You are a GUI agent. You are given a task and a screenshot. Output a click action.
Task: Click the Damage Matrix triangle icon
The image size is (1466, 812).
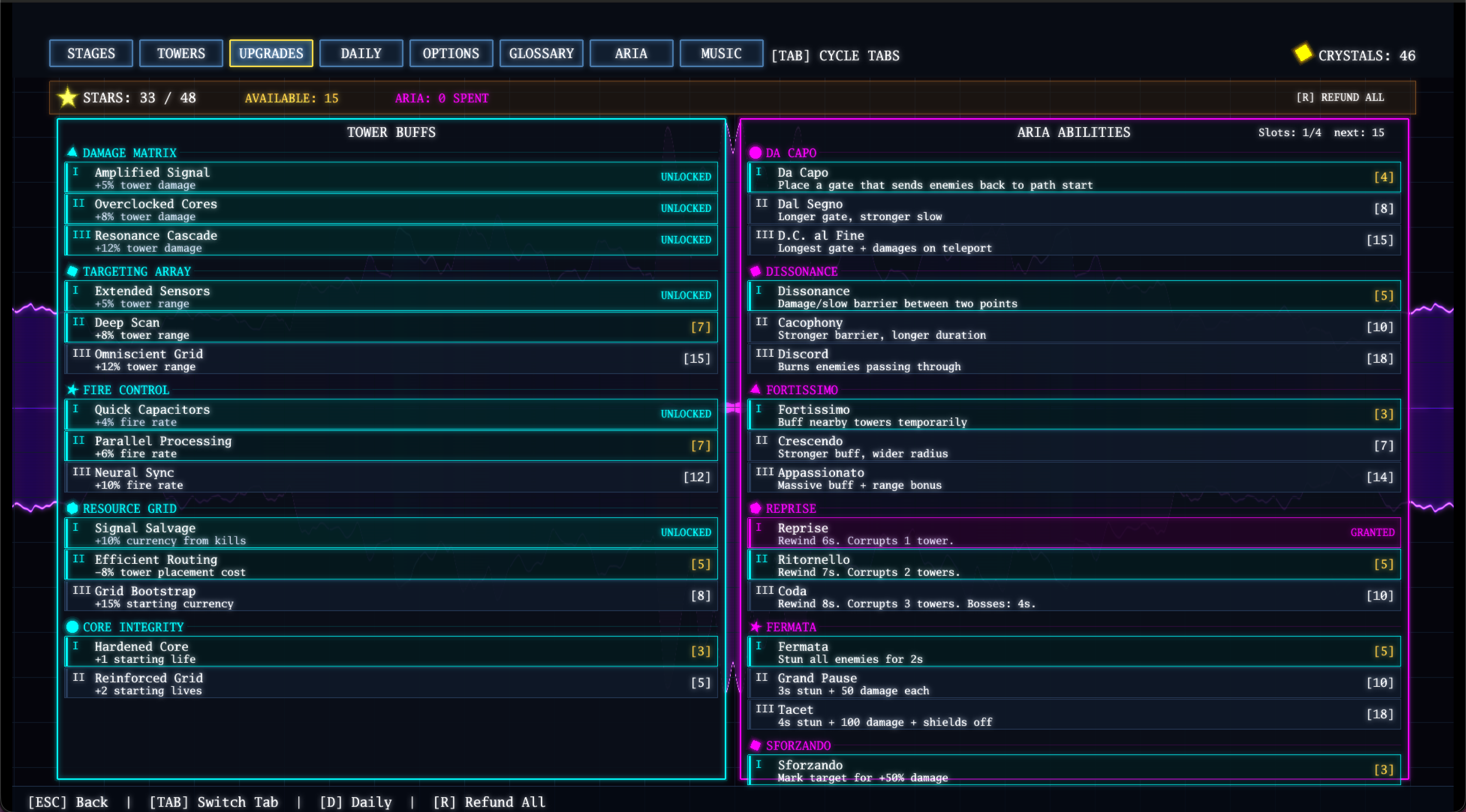tap(72, 152)
